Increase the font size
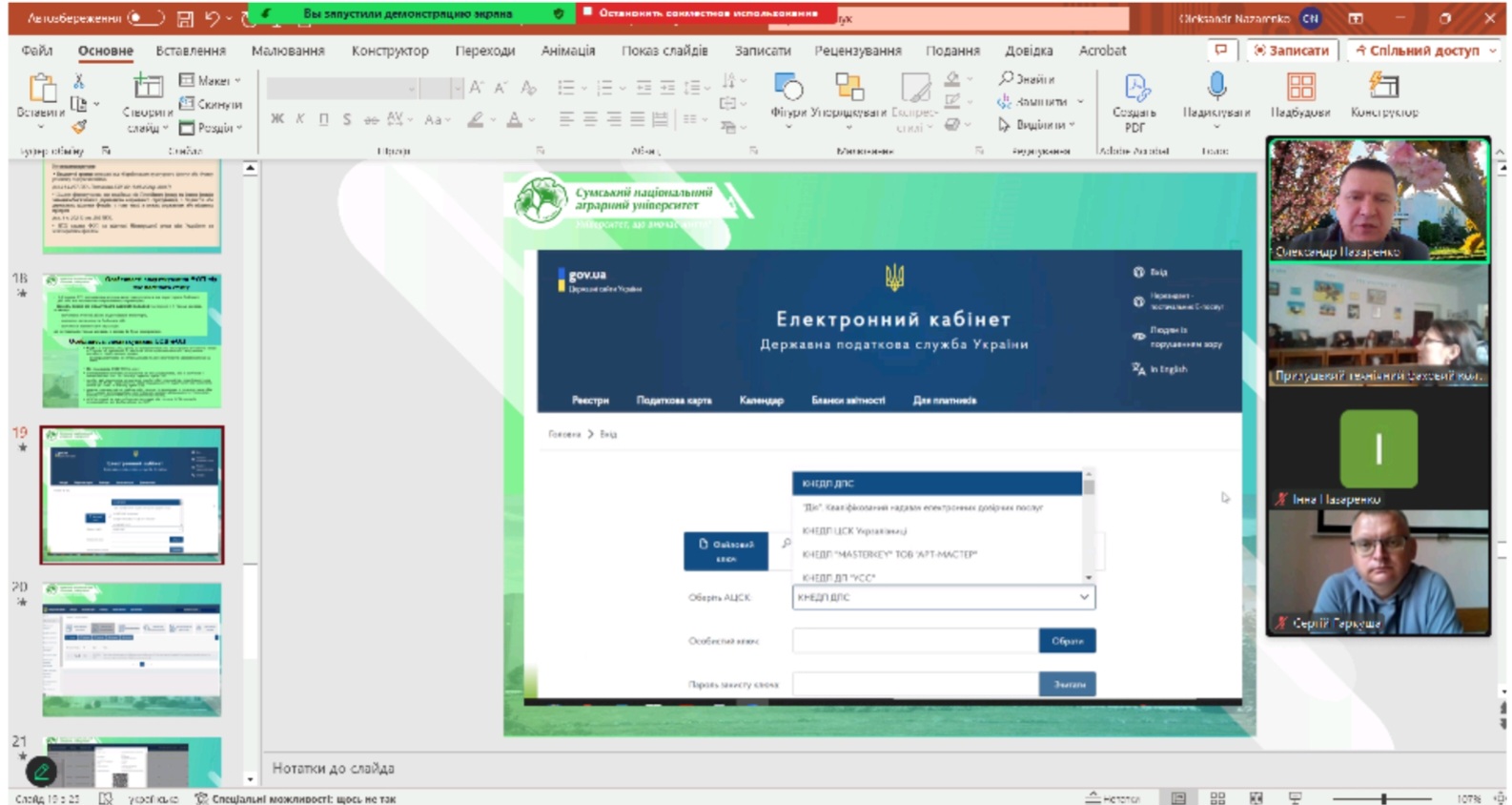Viewport: 1512px width, 805px height. [x=476, y=88]
